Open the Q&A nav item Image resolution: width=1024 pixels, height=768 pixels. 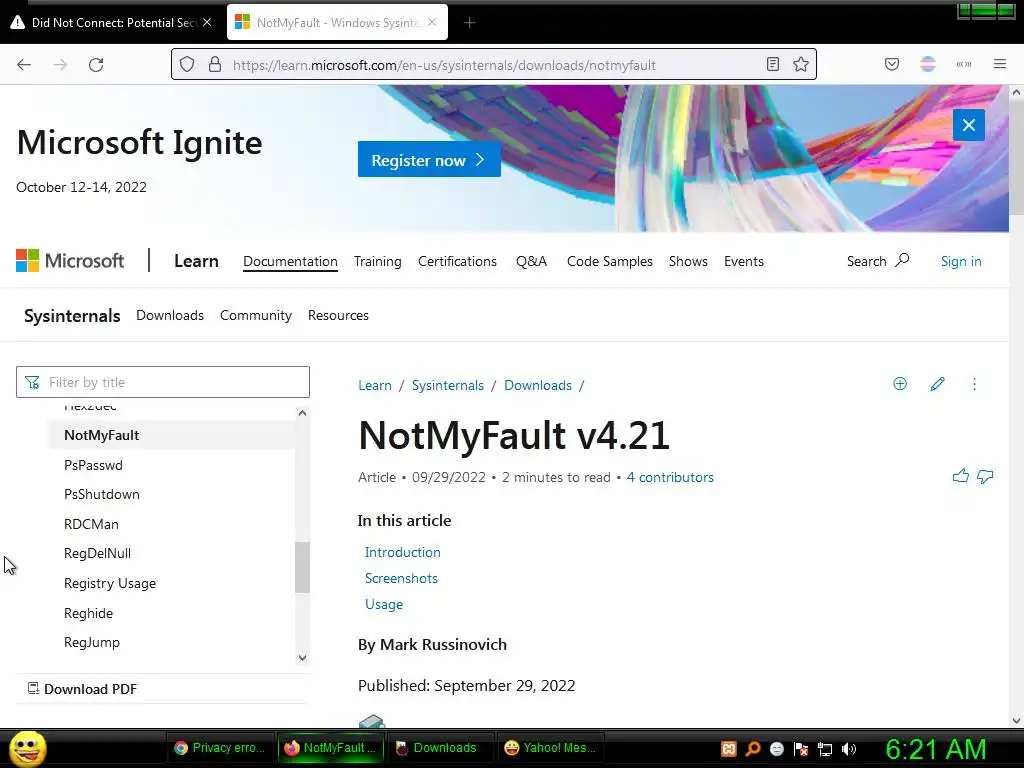[532, 261]
